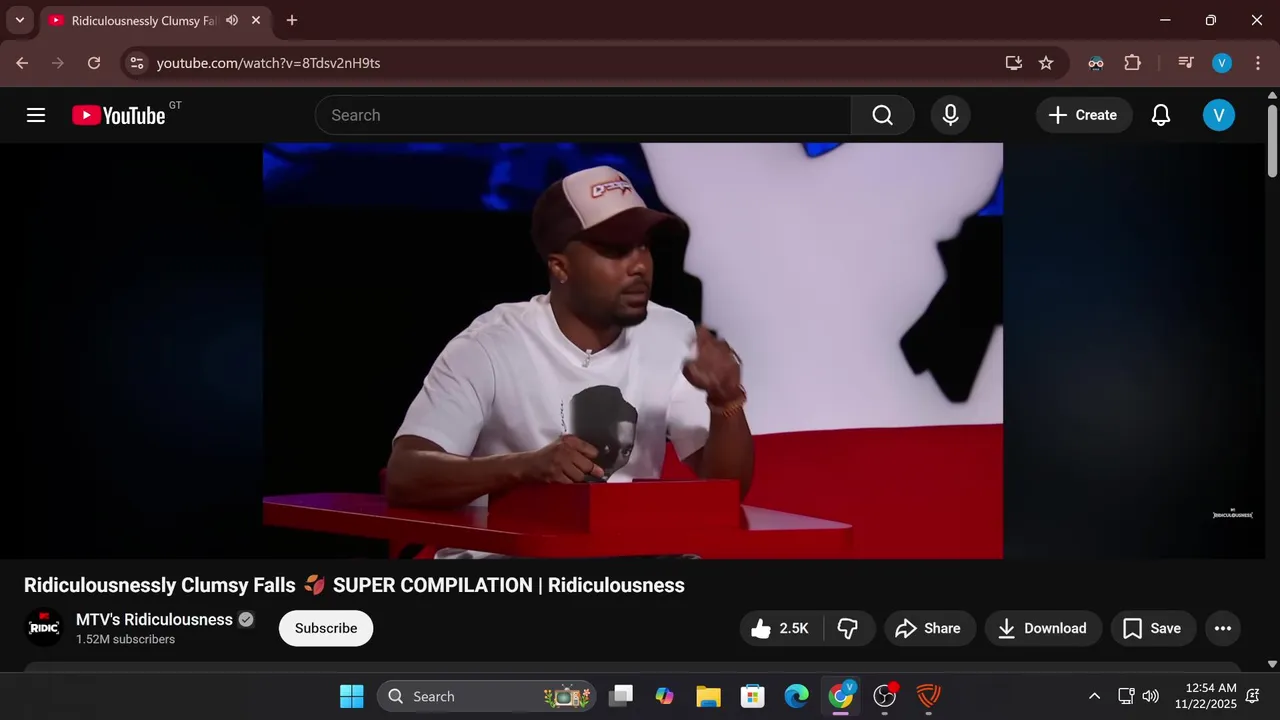Expand the tab search dropdown

[x=19, y=20]
